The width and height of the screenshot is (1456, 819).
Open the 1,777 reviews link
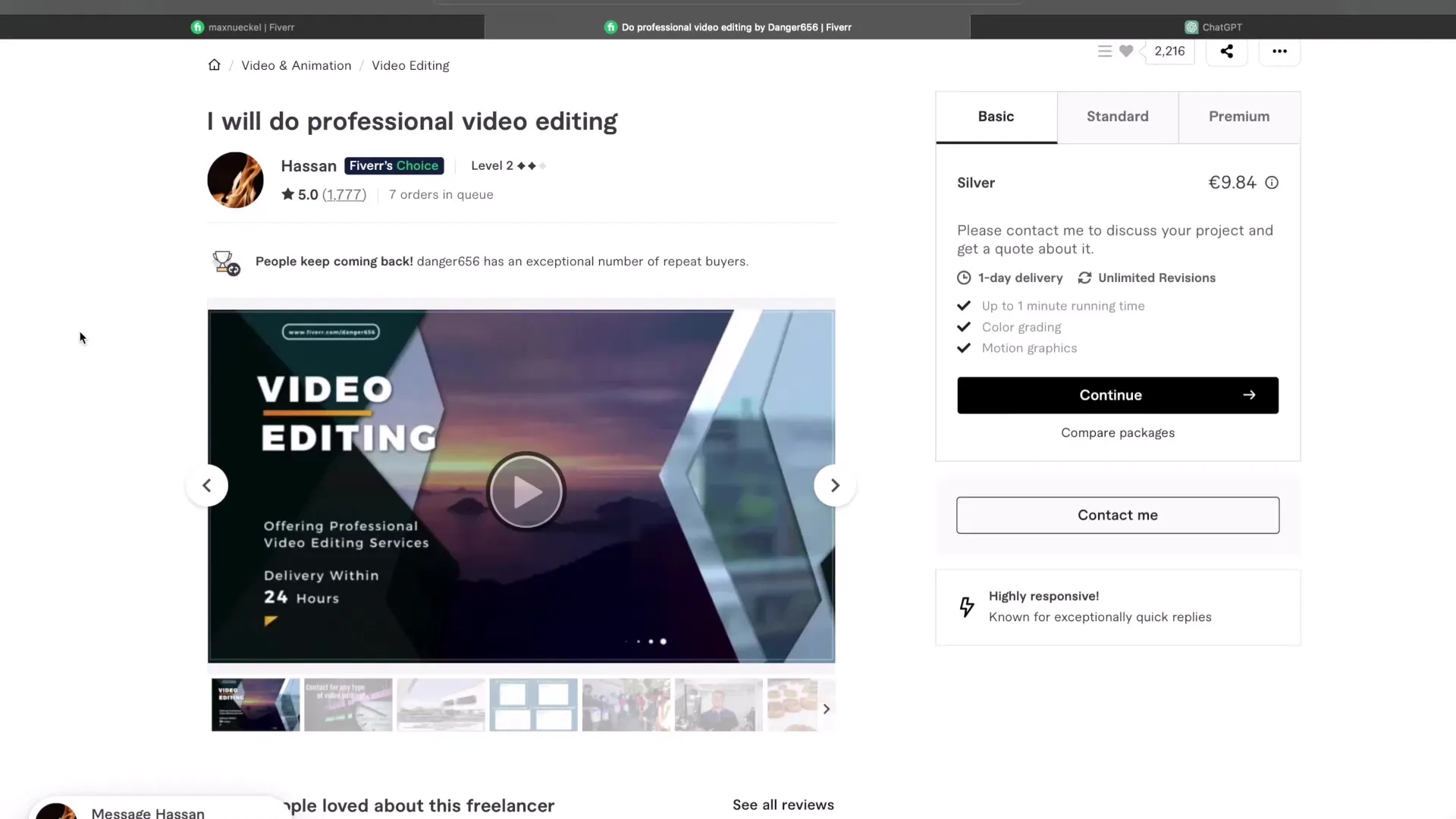pos(344,195)
